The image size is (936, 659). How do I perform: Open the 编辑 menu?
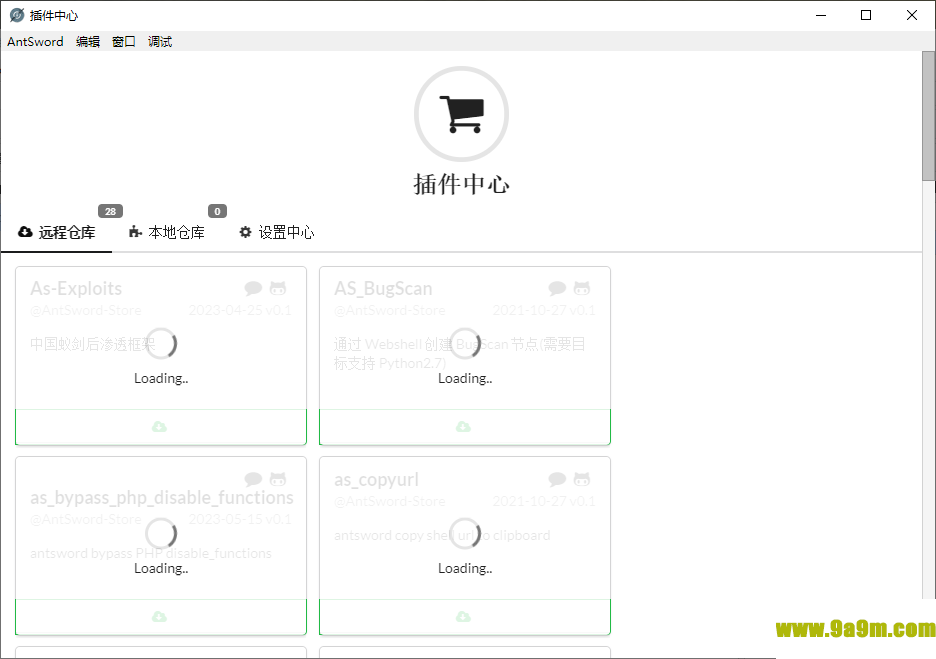88,42
